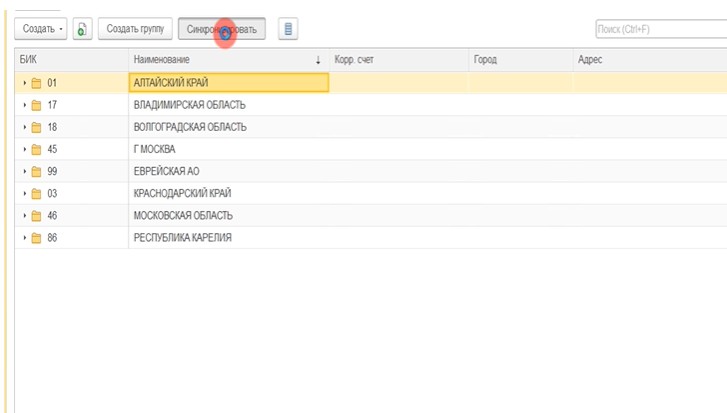The width and height of the screenshot is (727, 413).
Task: Click the БИК column header
Action: click(x=70, y=61)
